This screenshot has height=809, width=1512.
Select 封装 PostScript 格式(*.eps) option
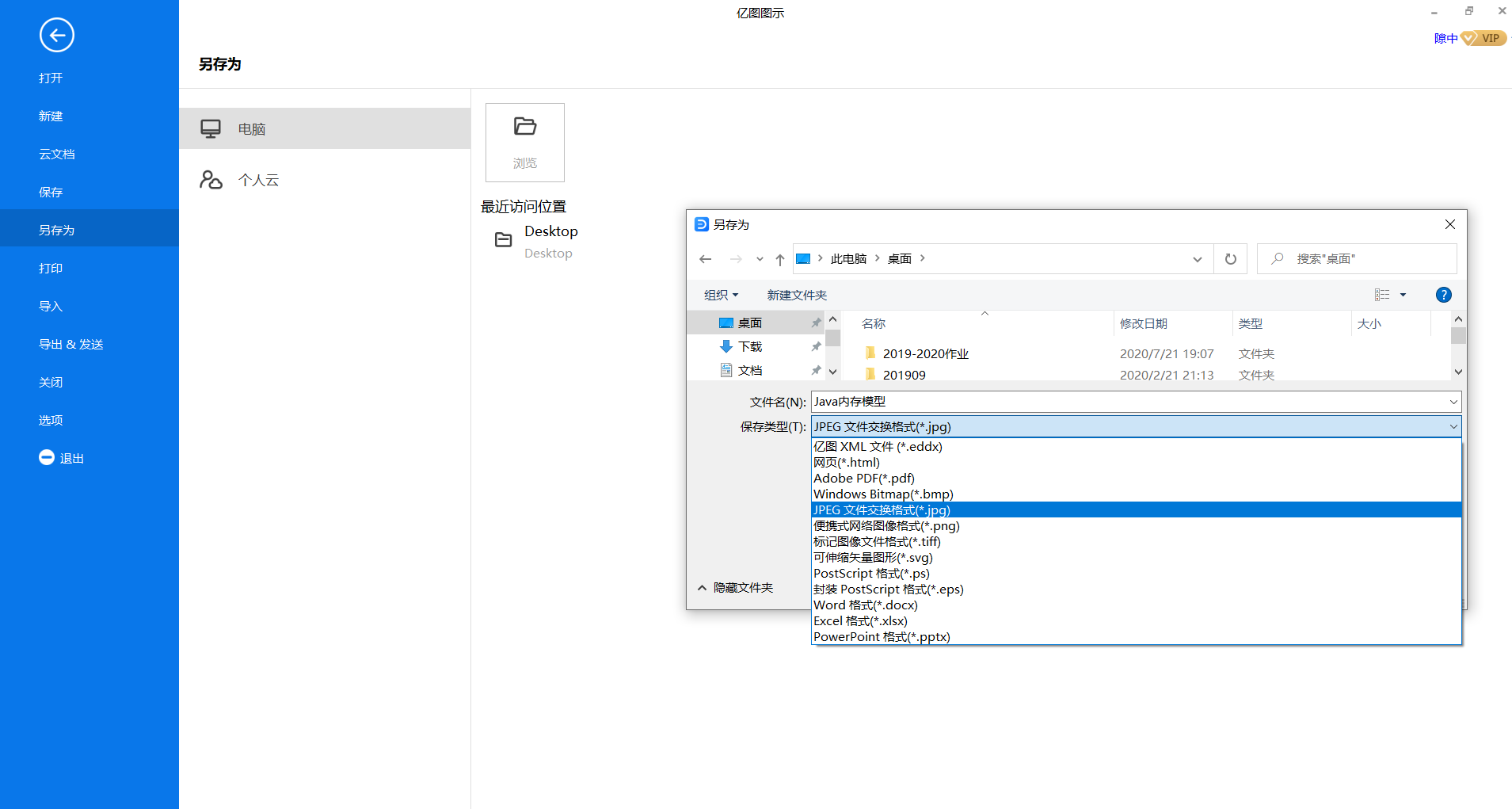(1137, 589)
